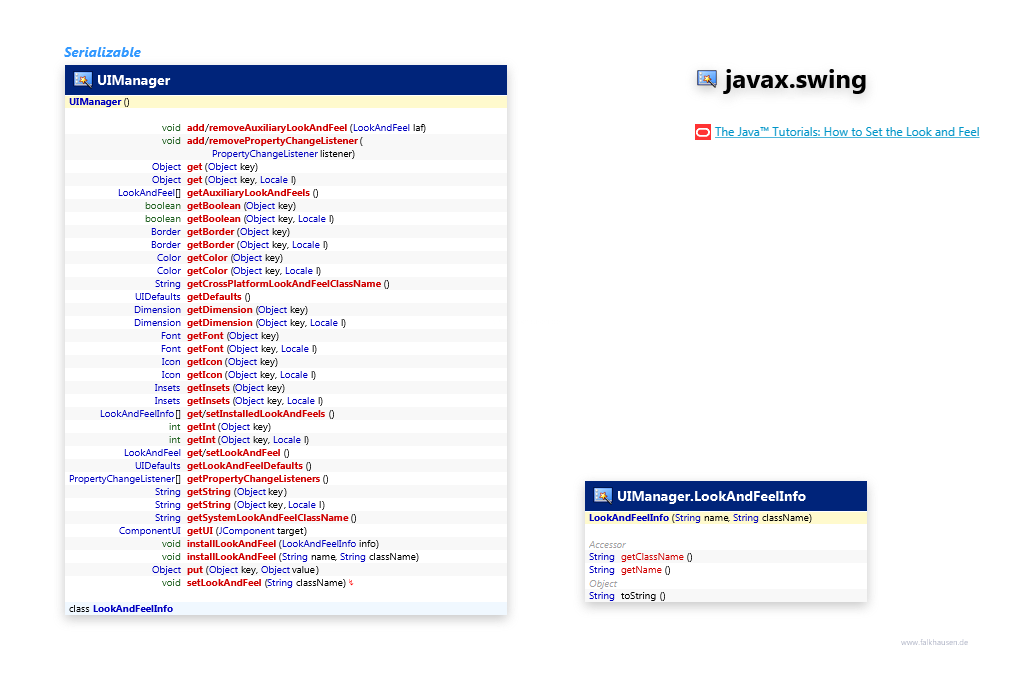Viewport: 1026px width, 688px height.
Task: Click the LookAndFeelInfo[] return type
Action: pyautogui.click(x=140, y=414)
